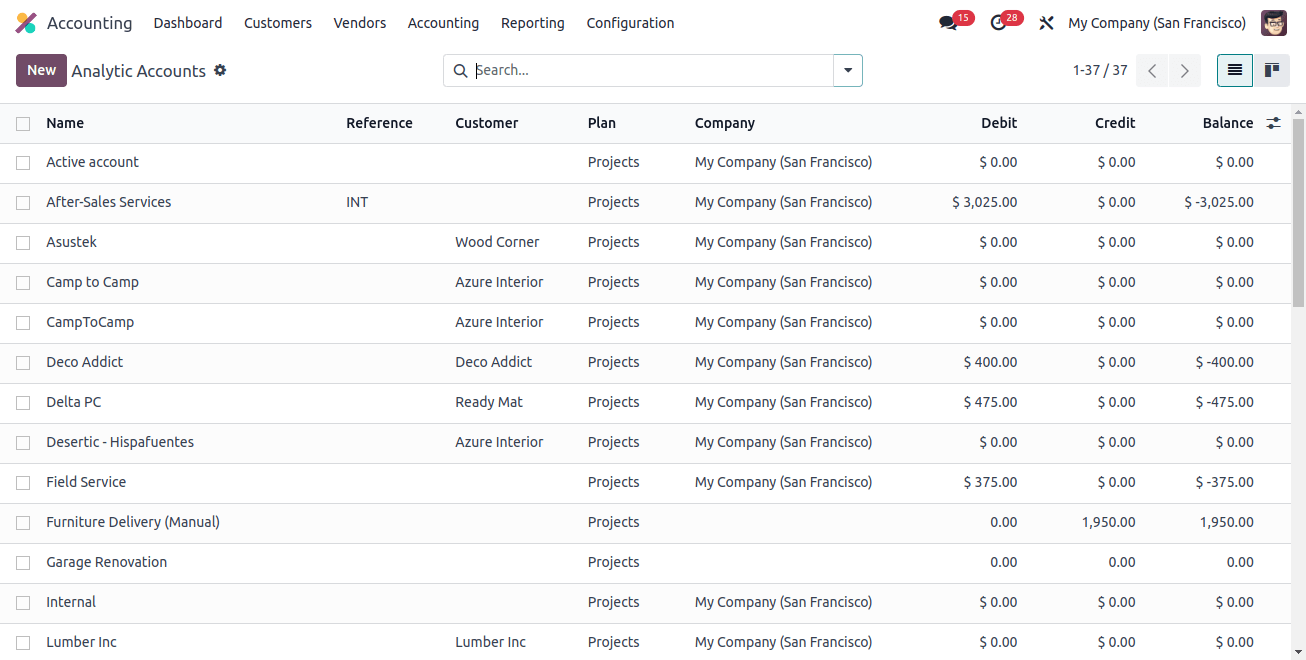Click the $ -3,025.00 balance value
The image size is (1306, 660).
1219,202
